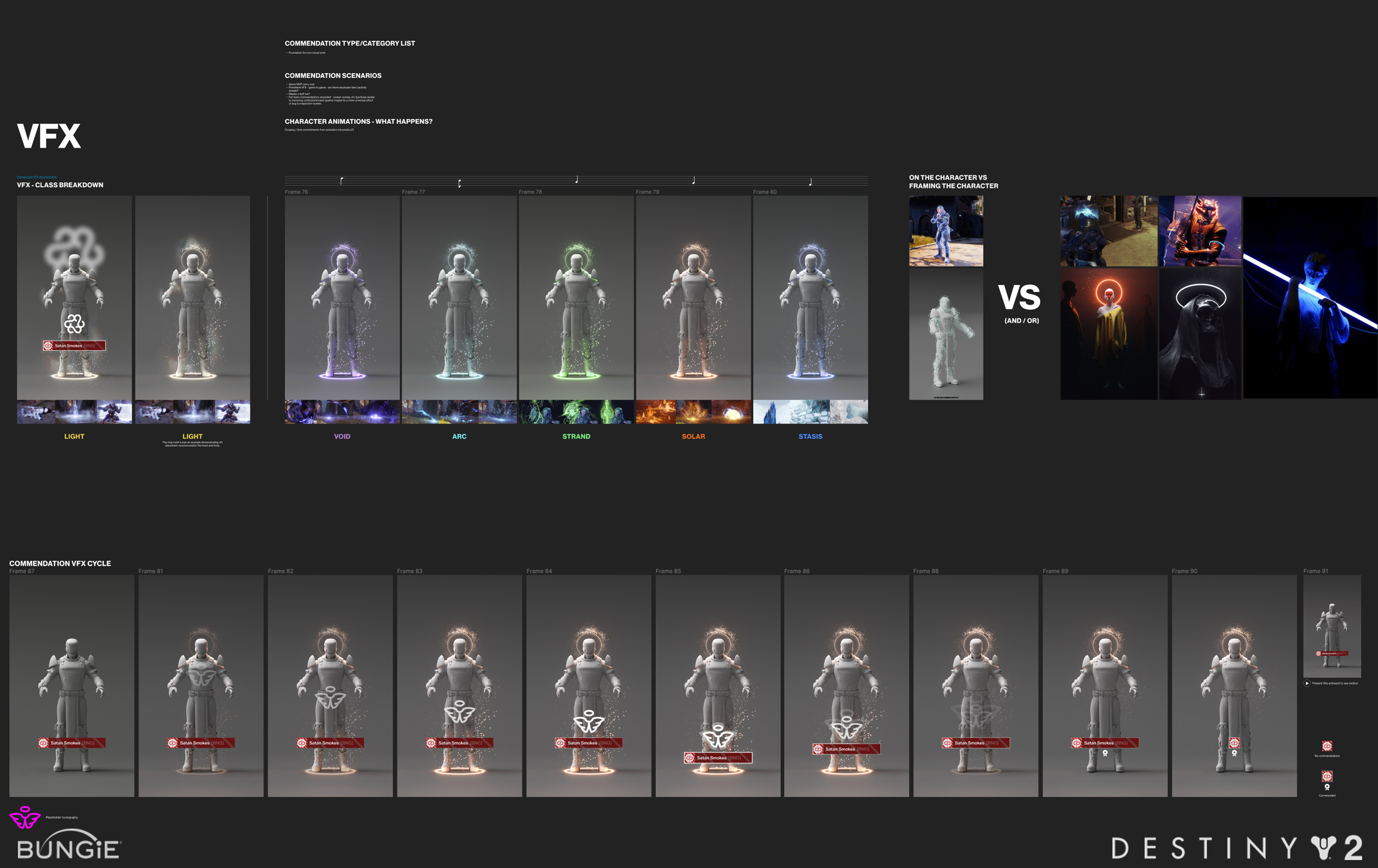Click the music note marker above Frame 78
1378x868 pixels.
[577, 179]
